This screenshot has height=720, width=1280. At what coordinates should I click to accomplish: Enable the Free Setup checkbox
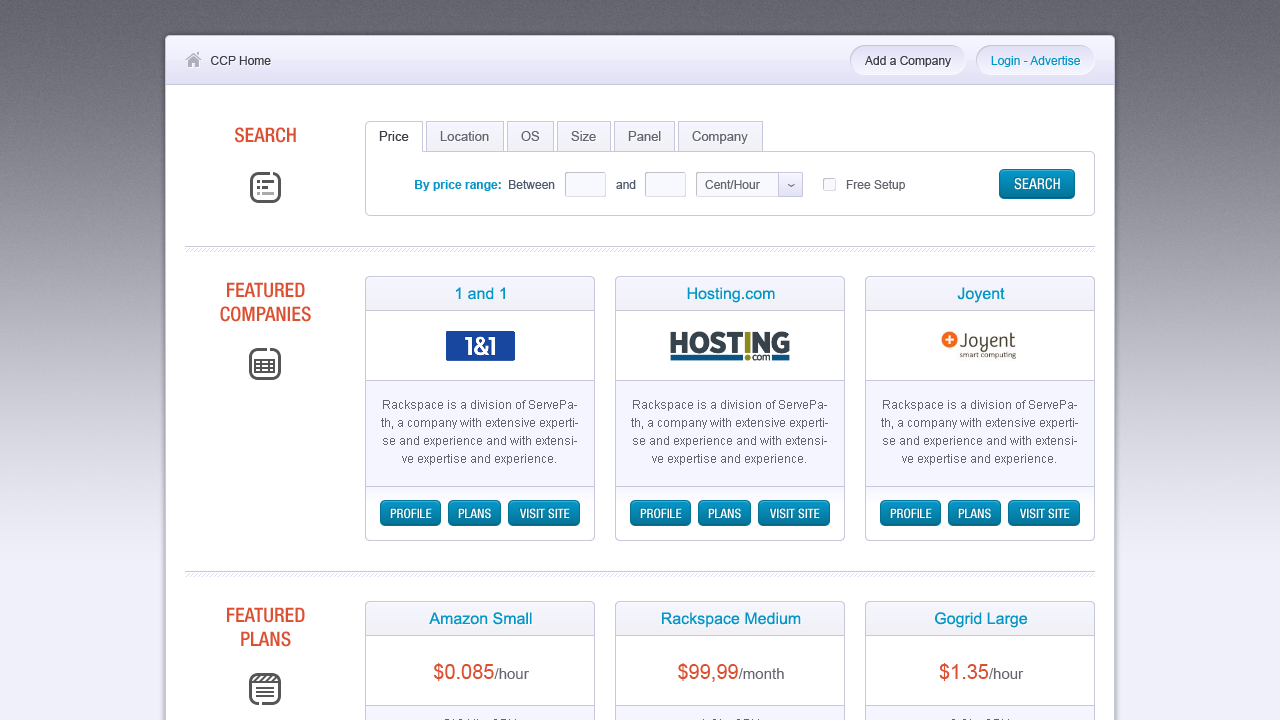(829, 184)
